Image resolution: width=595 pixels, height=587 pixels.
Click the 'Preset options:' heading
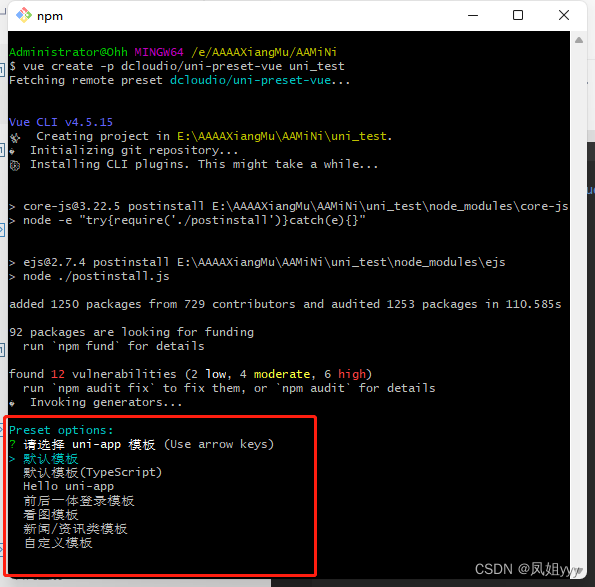coord(61,430)
